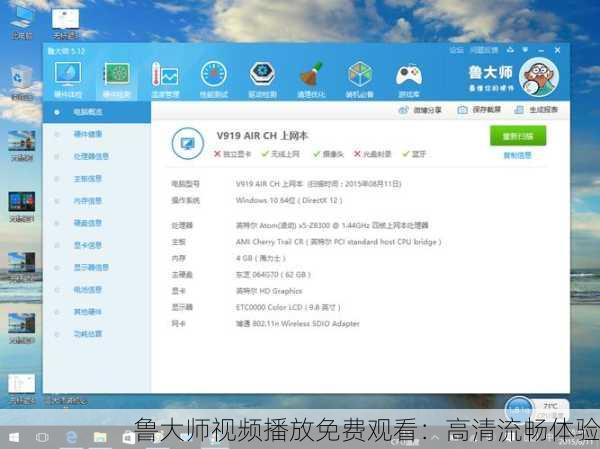600x449 pixels.
Task: Open the 论坛 forum link
Action: coord(456,50)
